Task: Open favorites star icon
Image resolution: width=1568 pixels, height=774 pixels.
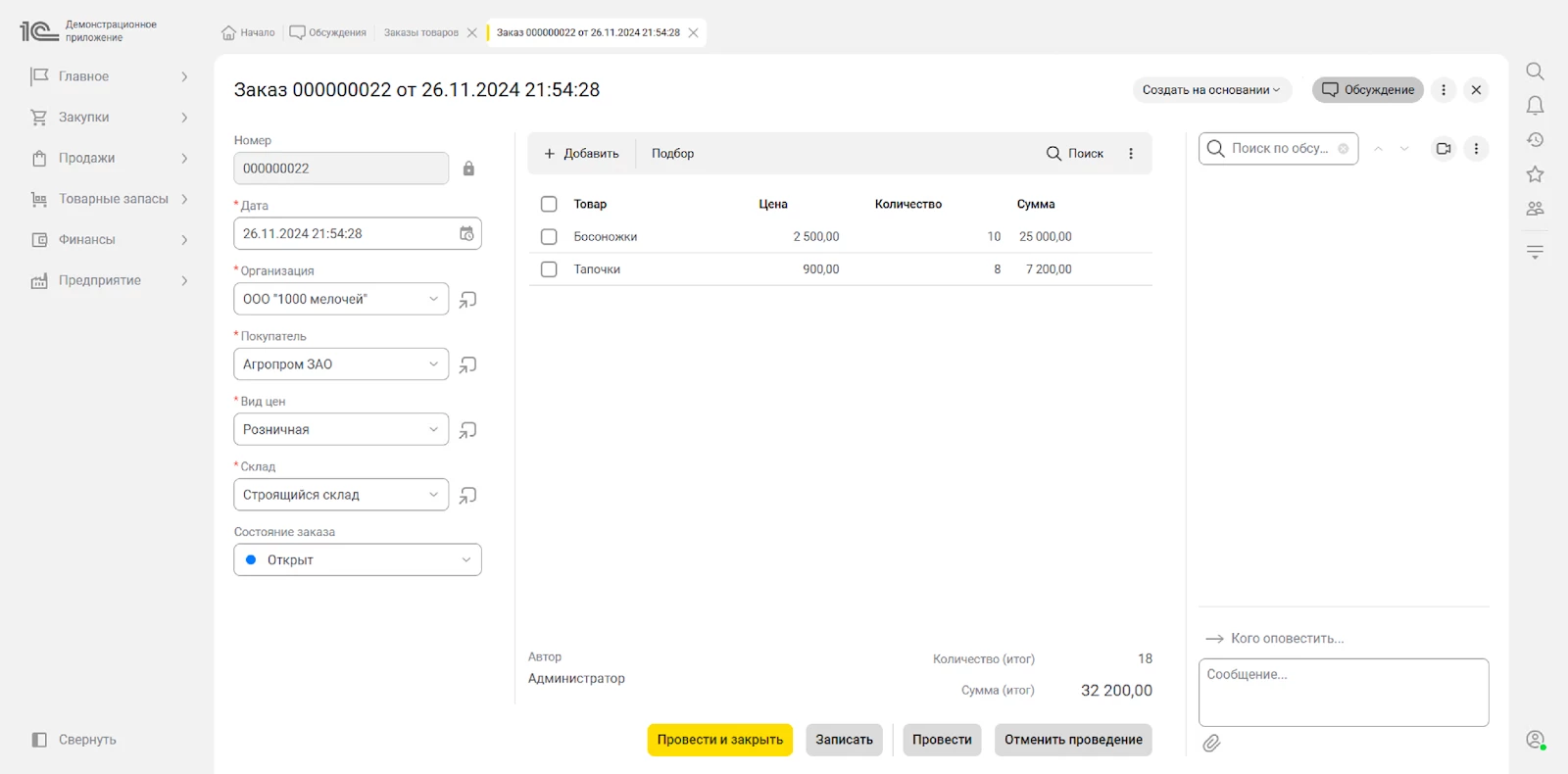Action: [x=1535, y=174]
